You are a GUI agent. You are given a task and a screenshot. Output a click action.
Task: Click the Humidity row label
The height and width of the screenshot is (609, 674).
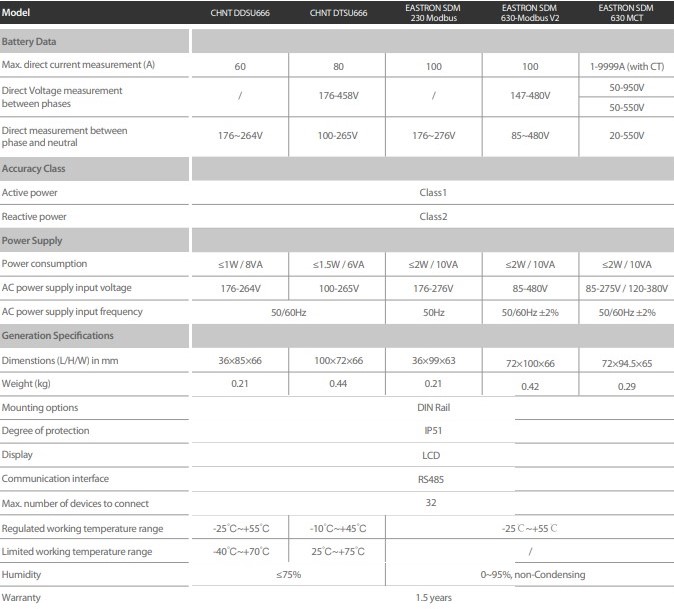21,575
